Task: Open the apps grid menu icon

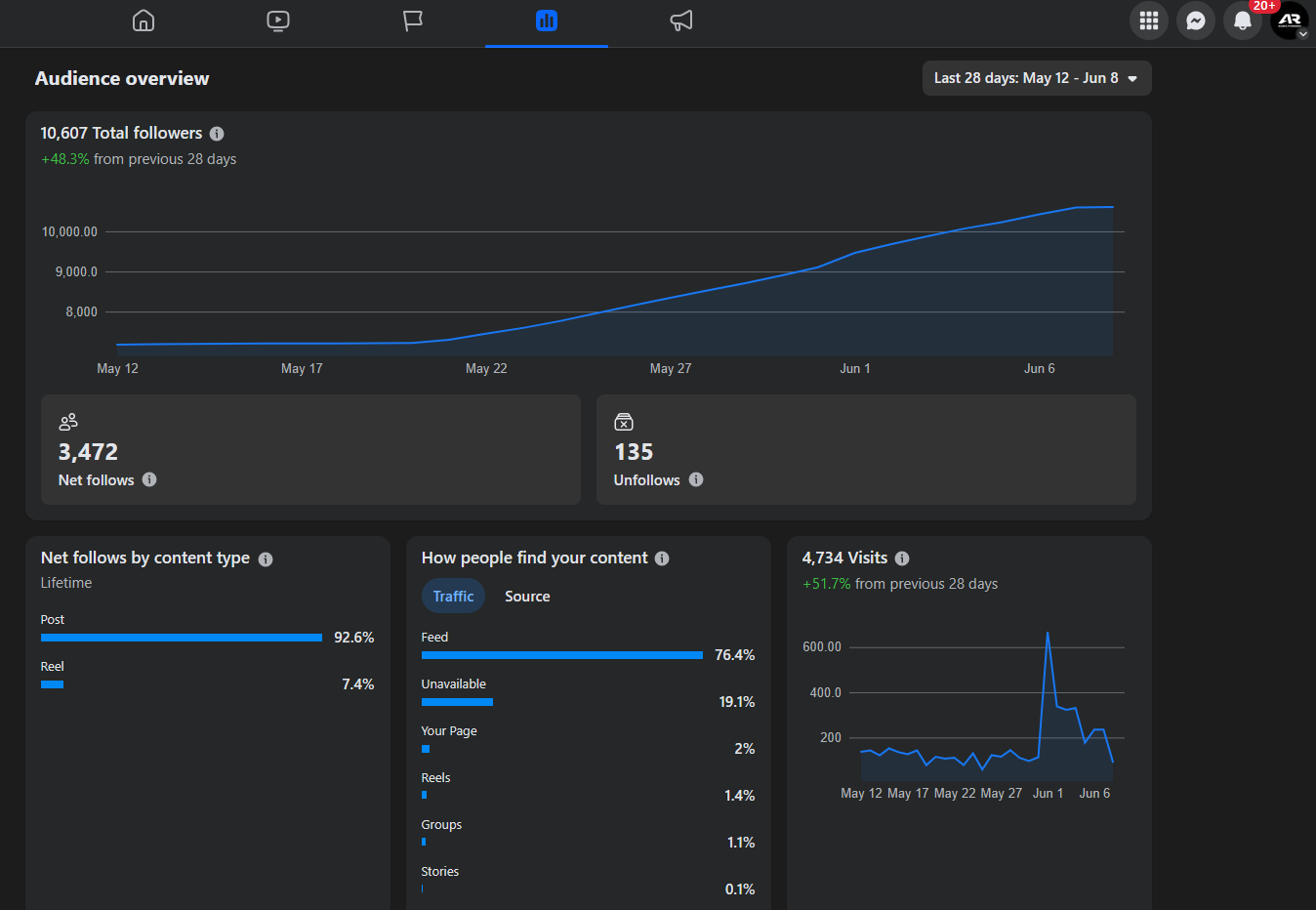Action: tap(1149, 21)
